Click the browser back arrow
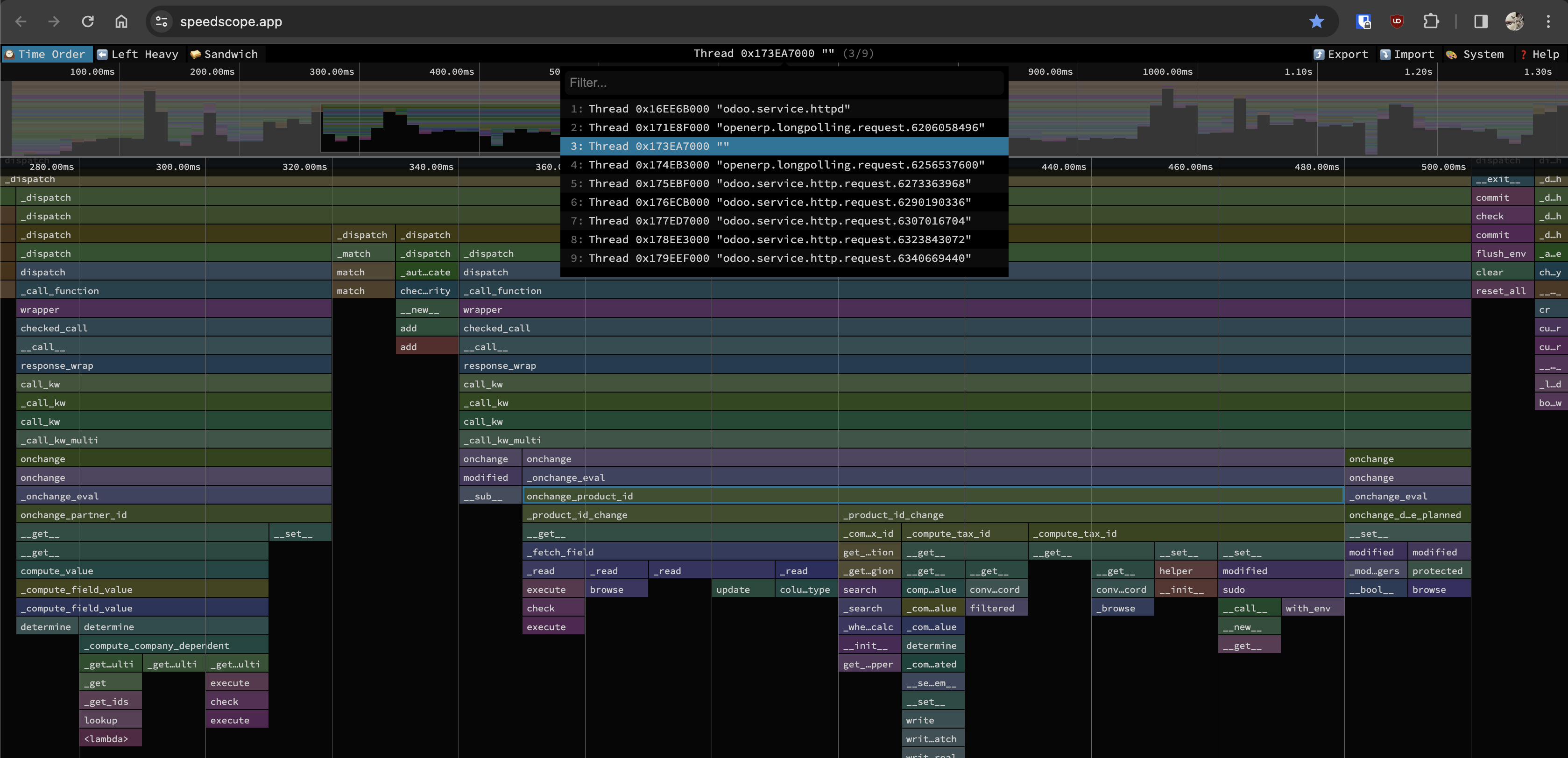 [21, 22]
